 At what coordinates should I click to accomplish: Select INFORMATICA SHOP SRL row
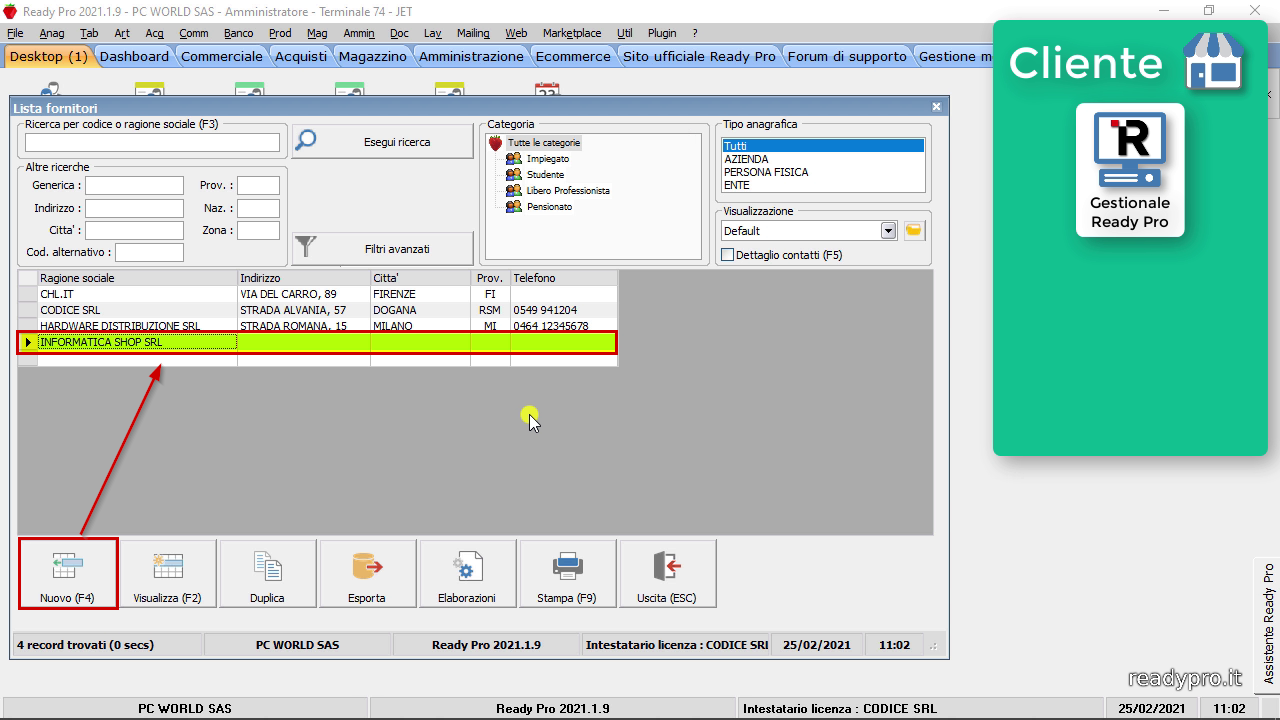pyautogui.click(x=317, y=342)
